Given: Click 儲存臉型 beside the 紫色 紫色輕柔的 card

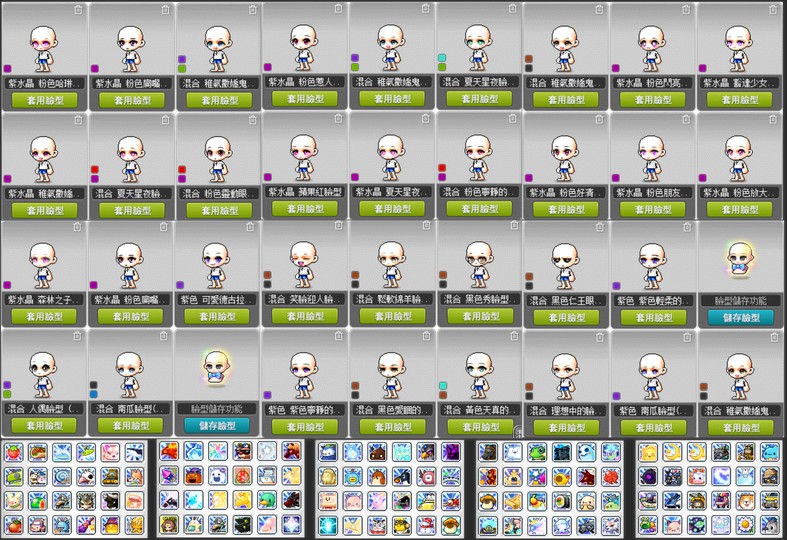Looking at the screenshot, I should (x=741, y=318).
